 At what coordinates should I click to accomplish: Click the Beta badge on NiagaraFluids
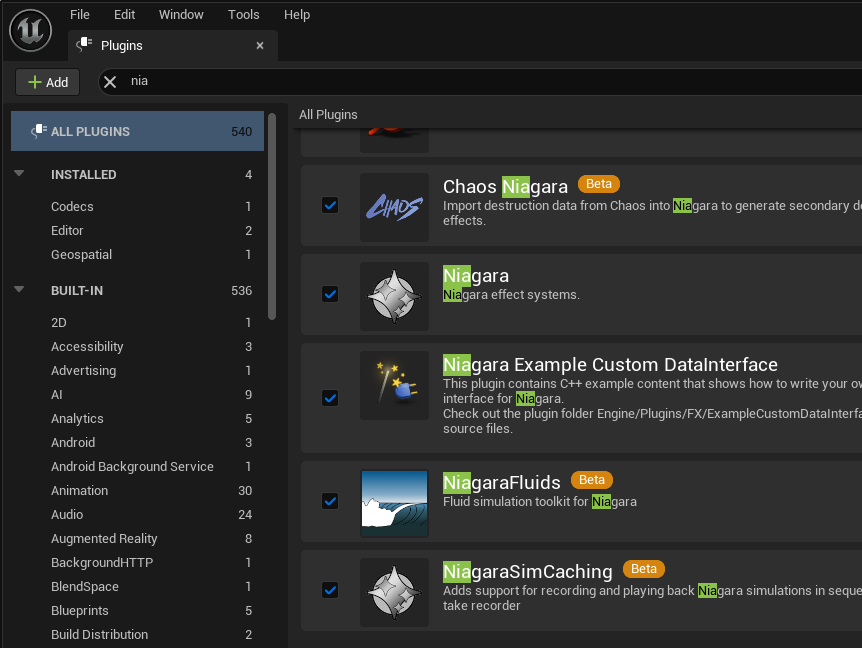(x=592, y=480)
